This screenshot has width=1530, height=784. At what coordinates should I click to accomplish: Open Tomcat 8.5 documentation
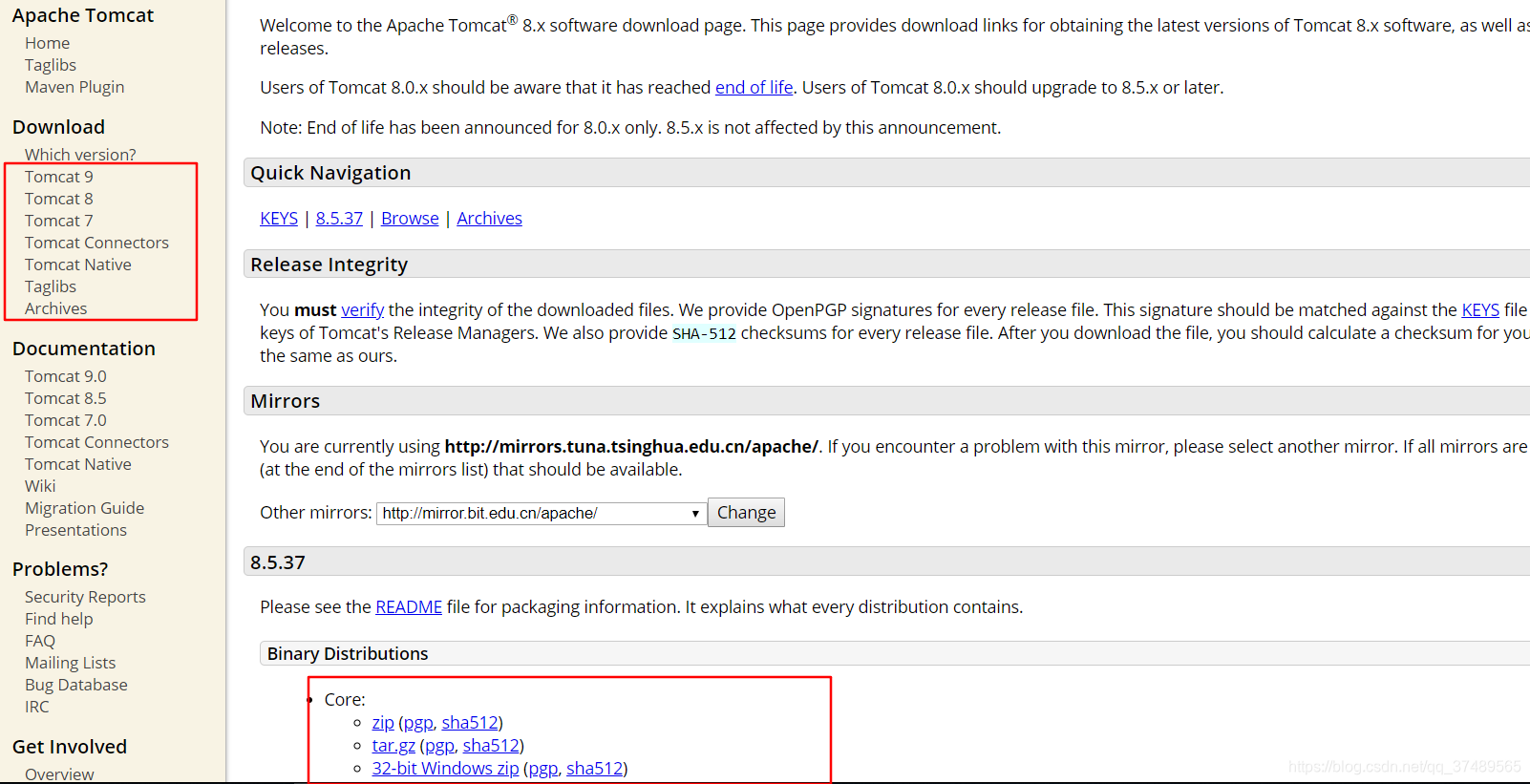click(66, 398)
